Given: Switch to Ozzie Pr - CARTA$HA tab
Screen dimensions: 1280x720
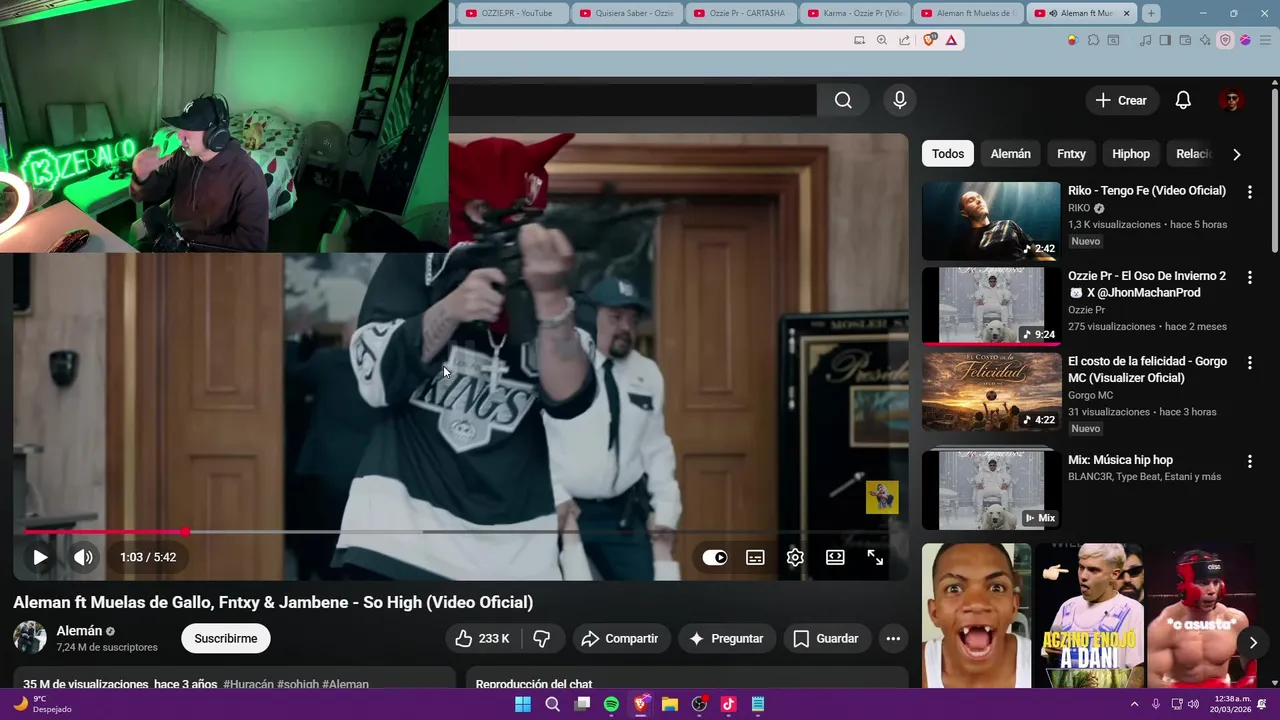Looking at the screenshot, I should pos(742,13).
